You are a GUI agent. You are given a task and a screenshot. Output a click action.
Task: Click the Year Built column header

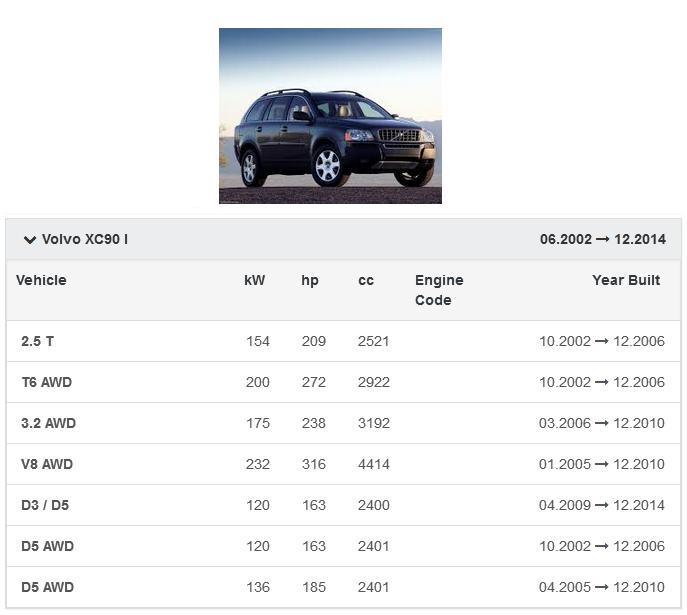(626, 280)
